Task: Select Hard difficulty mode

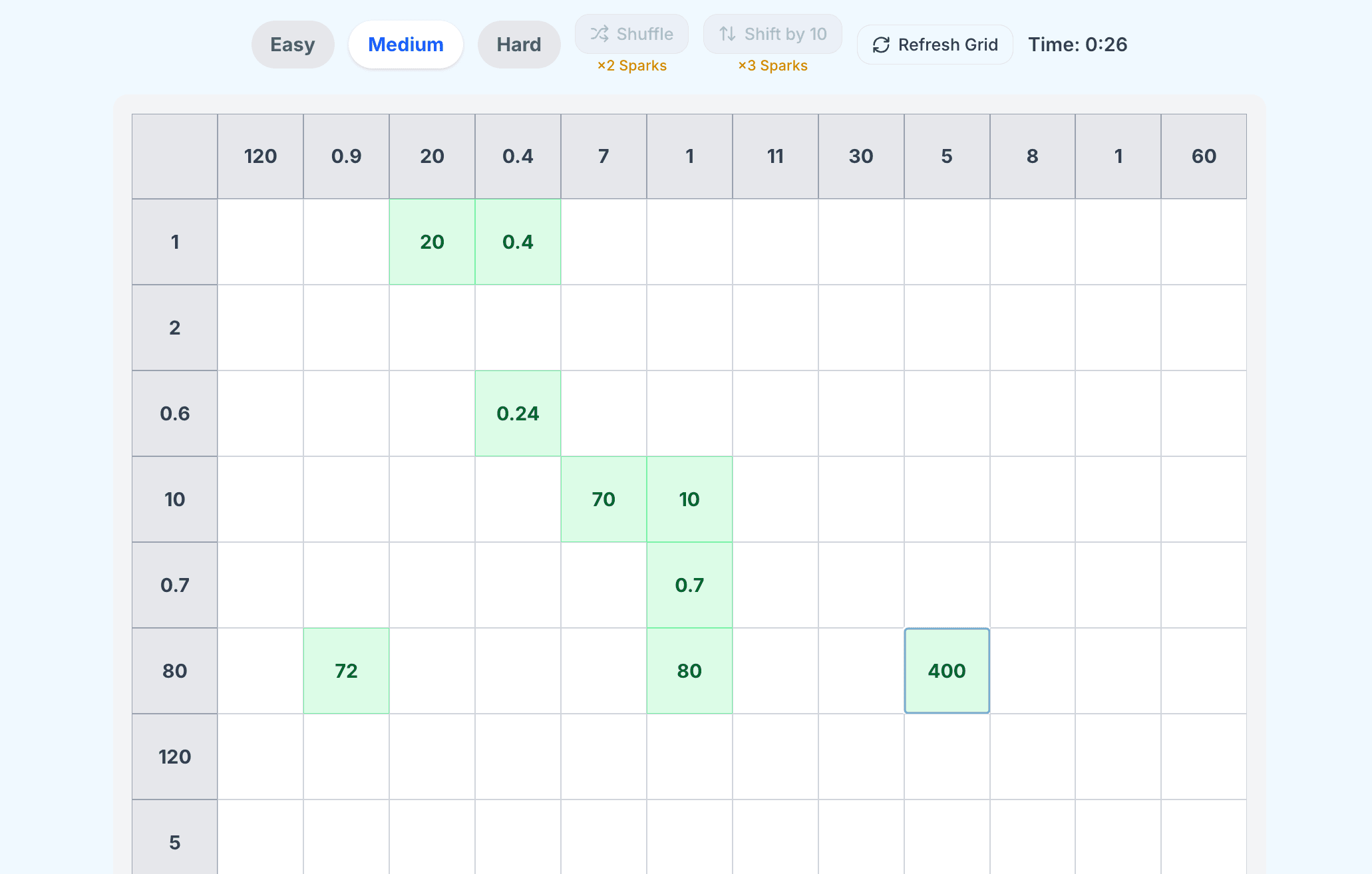Action: [519, 44]
